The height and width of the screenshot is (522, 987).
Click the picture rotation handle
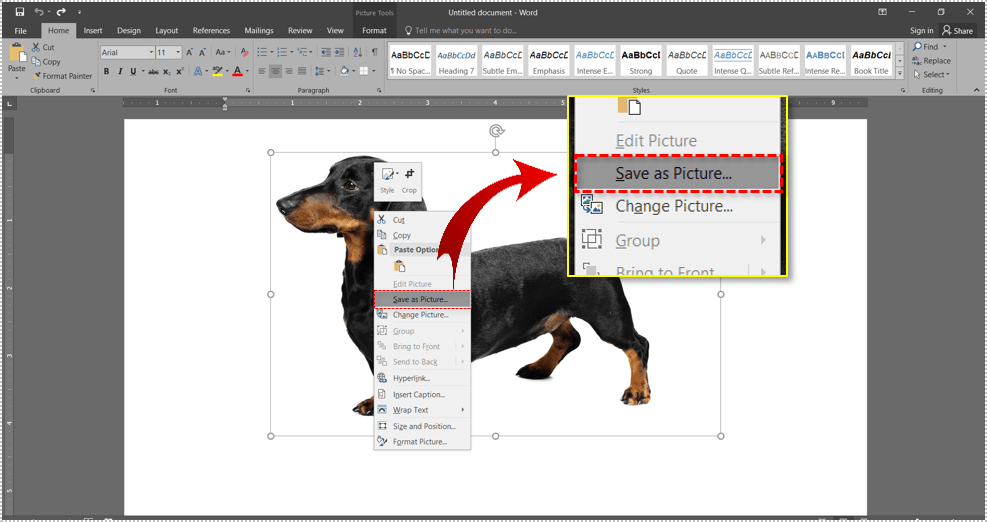click(496, 131)
